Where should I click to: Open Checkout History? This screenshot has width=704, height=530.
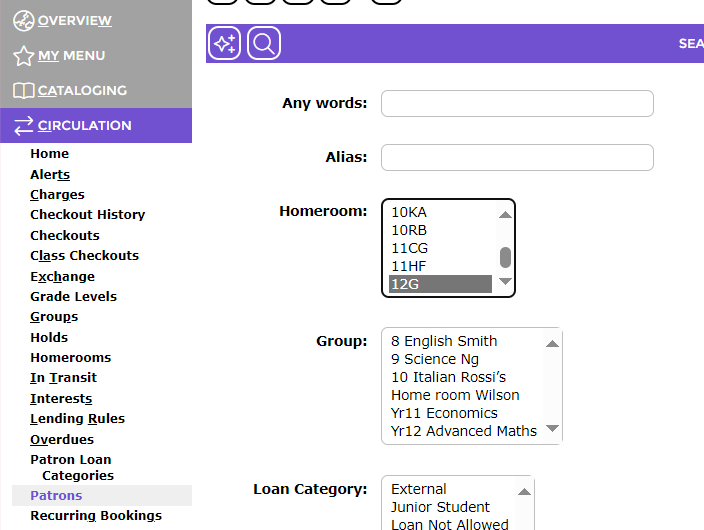[88, 215]
